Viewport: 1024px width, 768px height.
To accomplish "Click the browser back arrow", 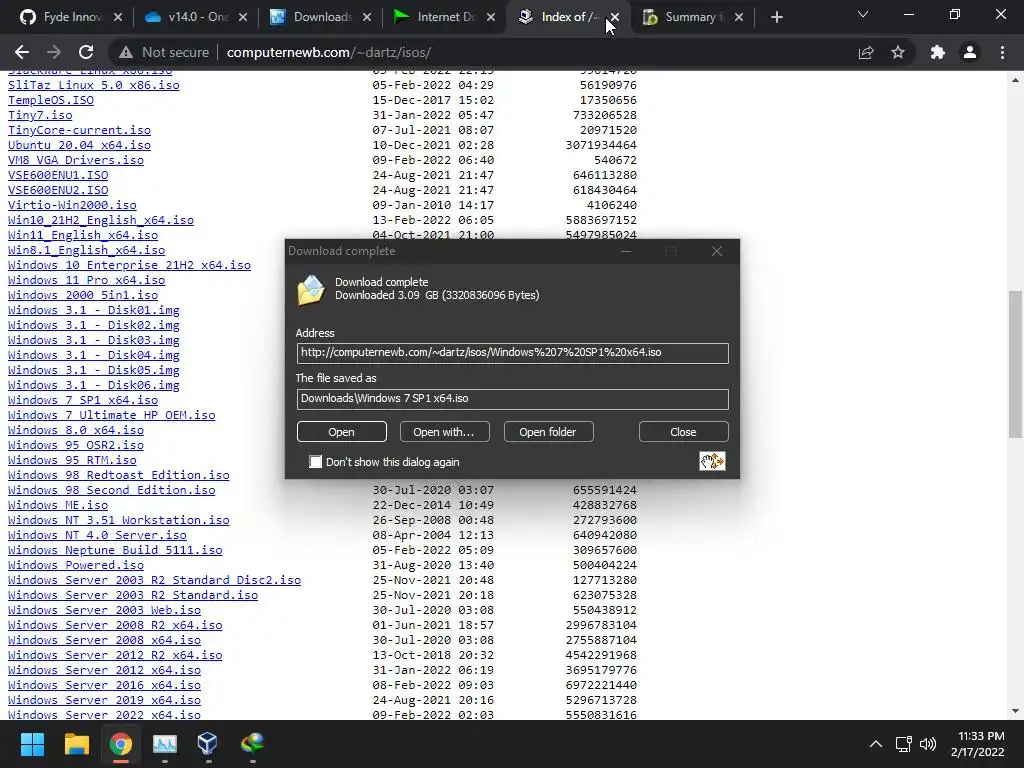I will click(x=22, y=52).
